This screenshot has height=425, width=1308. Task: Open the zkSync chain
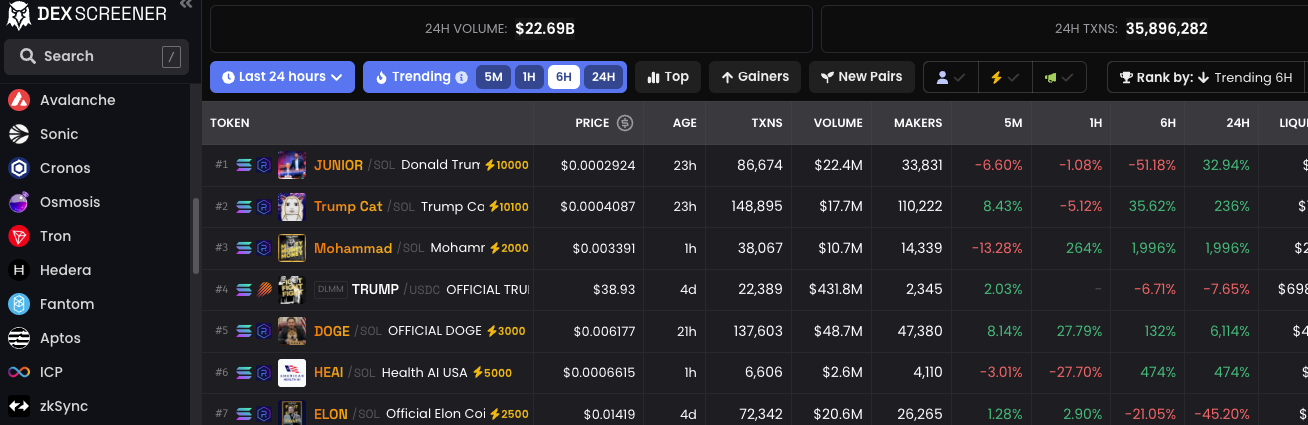[48, 406]
